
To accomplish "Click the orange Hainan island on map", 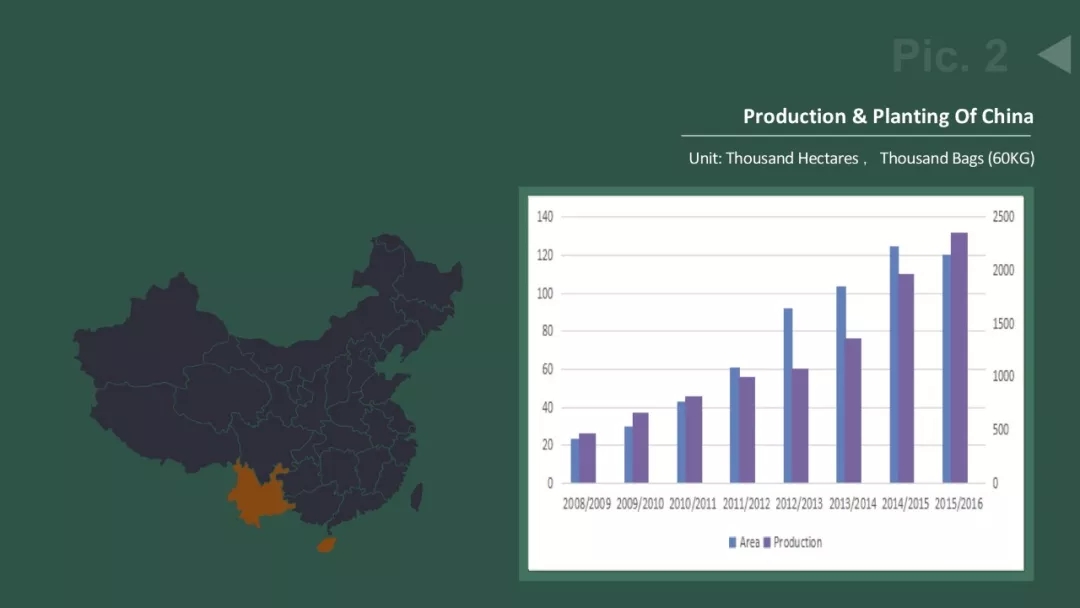I will pyautogui.click(x=326, y=545).
